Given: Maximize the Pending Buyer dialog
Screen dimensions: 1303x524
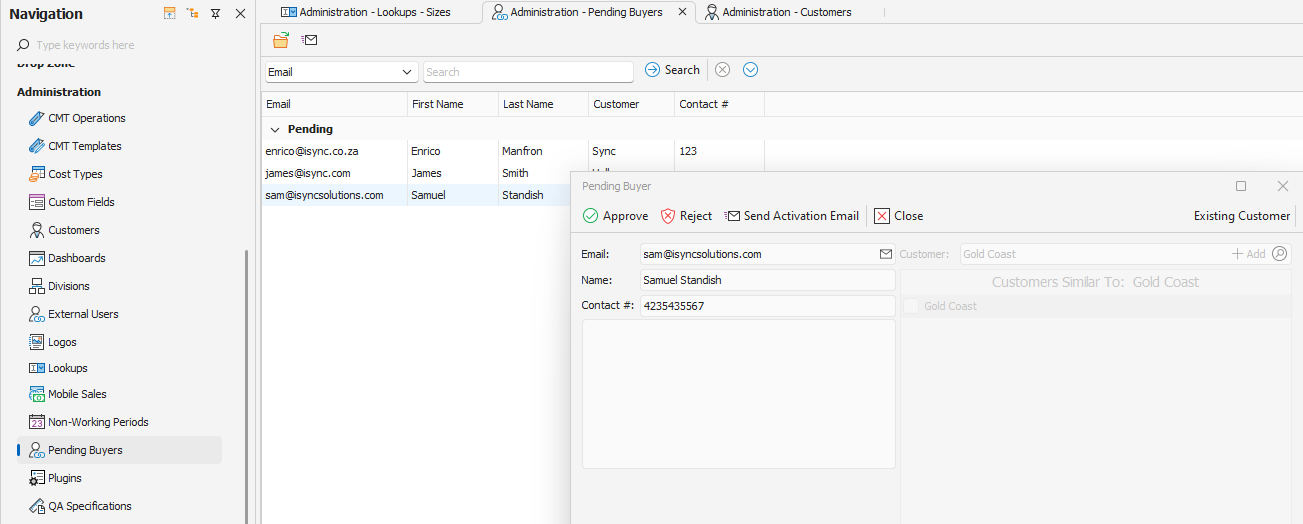Looking at the screenshot, I should (x=1241, y=186).
